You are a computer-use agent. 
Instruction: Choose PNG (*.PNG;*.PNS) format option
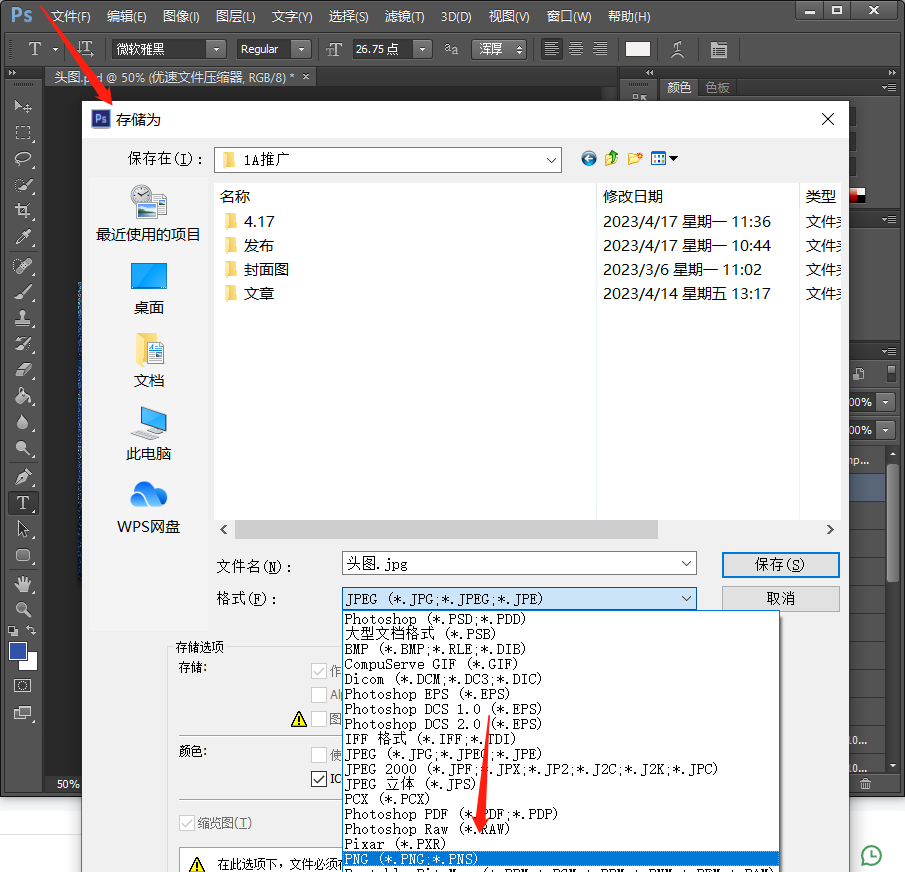point(560,859)
